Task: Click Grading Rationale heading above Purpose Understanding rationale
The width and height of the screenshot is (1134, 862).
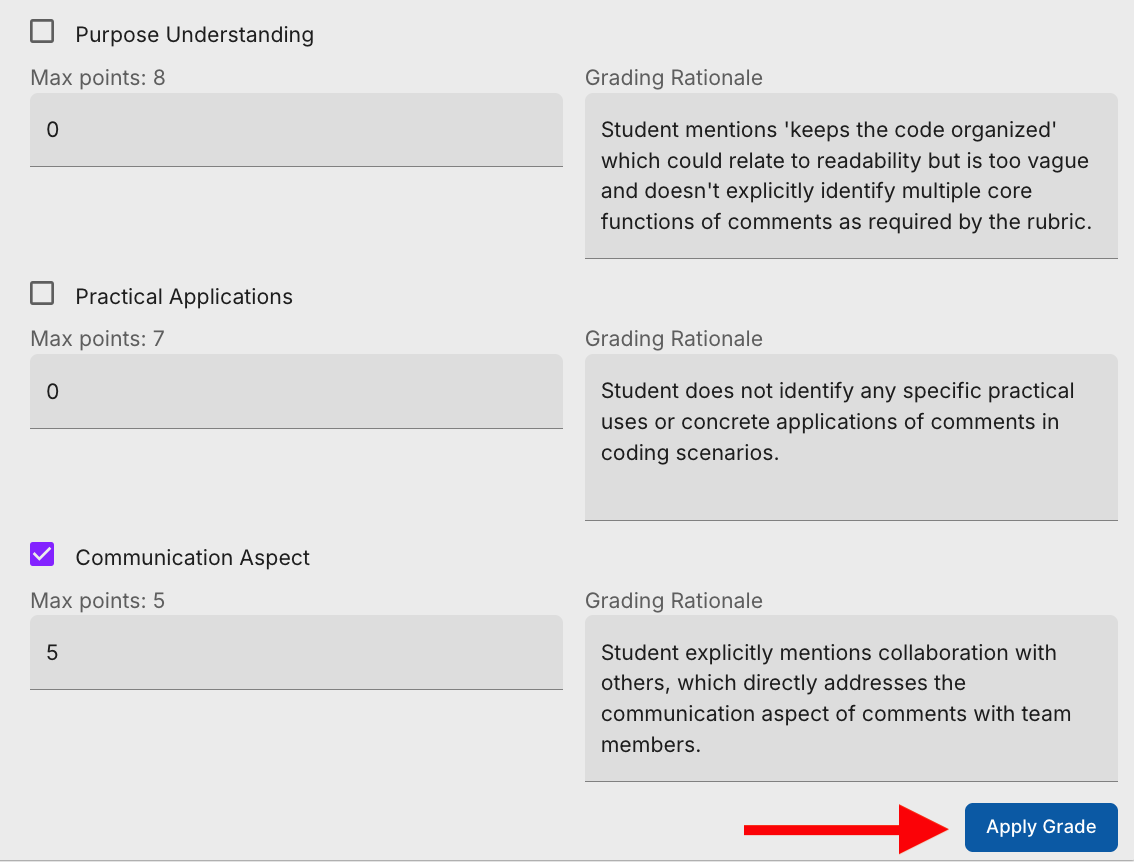Action: pyautogui.click(x=673, y=78)
